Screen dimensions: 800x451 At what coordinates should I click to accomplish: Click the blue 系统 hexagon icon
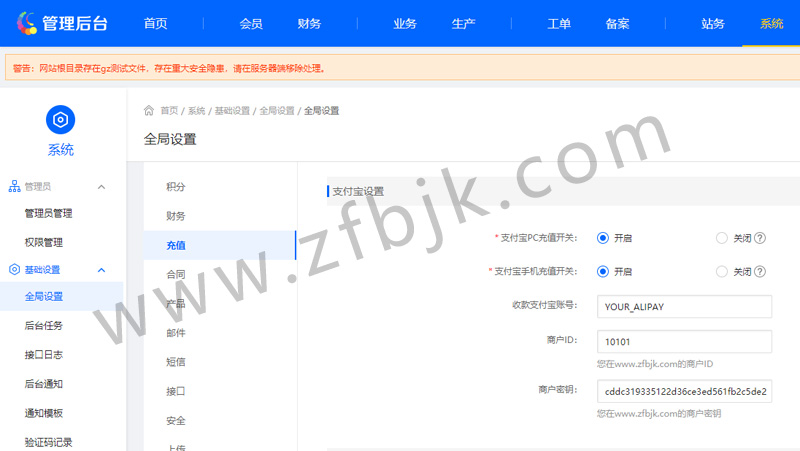(x=60, y=120)
